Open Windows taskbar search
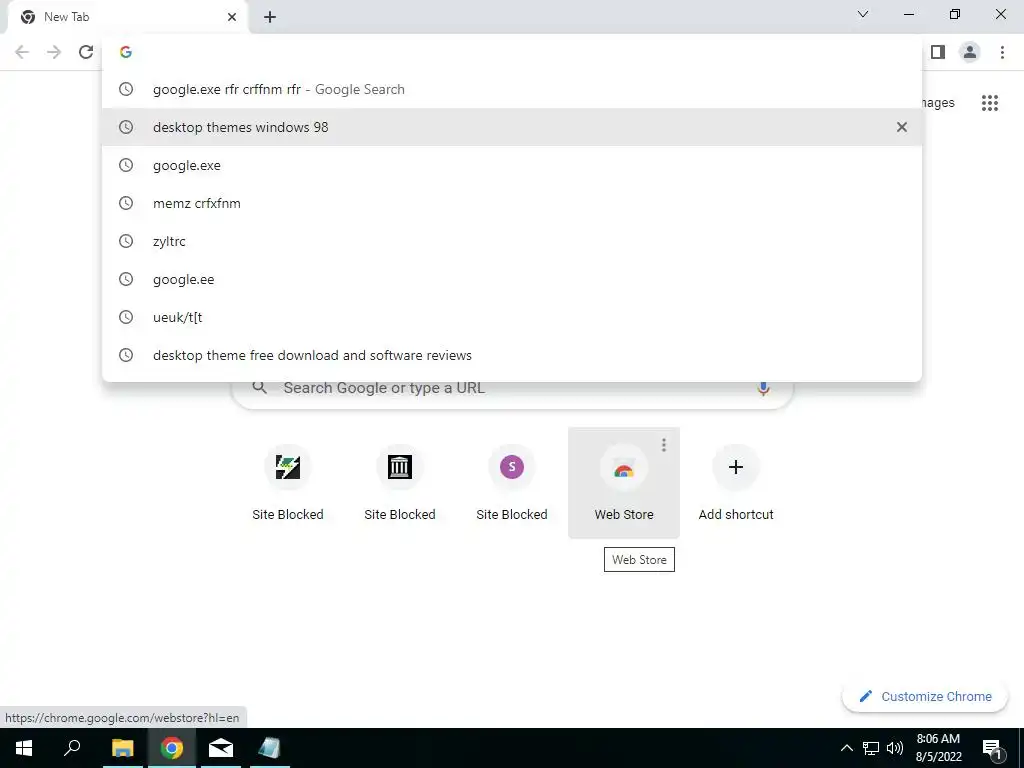1024x768 pixels. (x=72, y=748)
